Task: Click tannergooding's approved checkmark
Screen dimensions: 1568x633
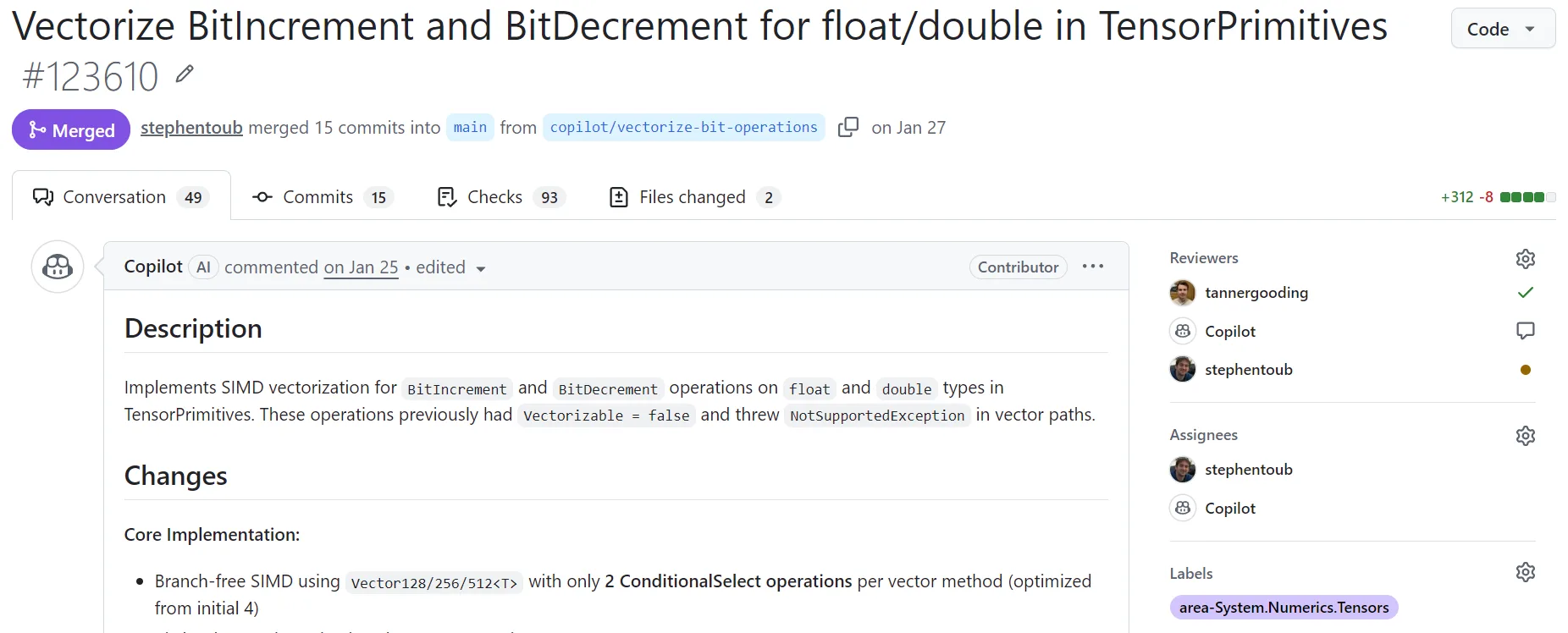Action: click(x=1525, y=293)
